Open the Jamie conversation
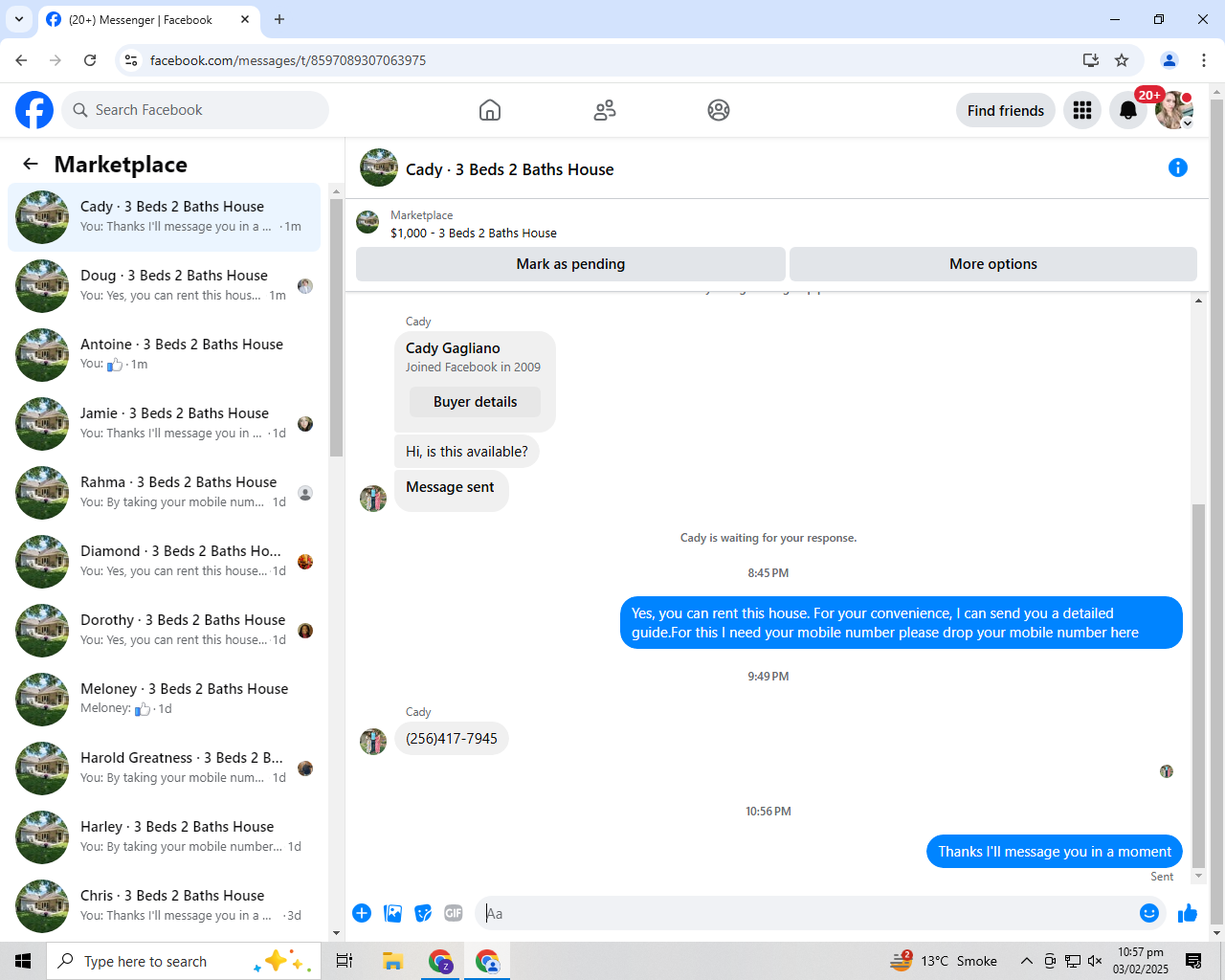The width and height of the screenshot is (1225, 980). [165, 424]
